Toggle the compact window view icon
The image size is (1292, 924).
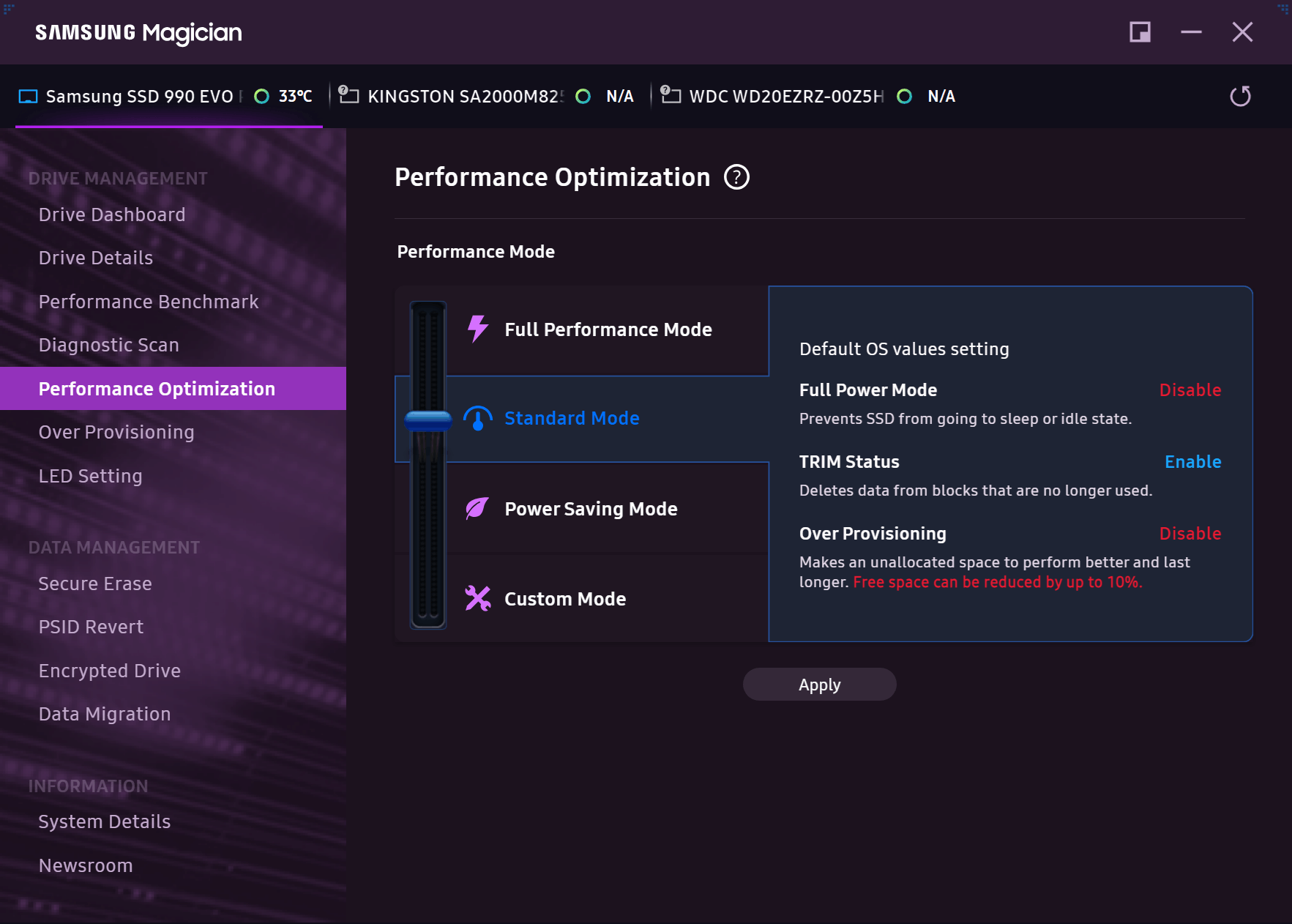pos(1140,32)
